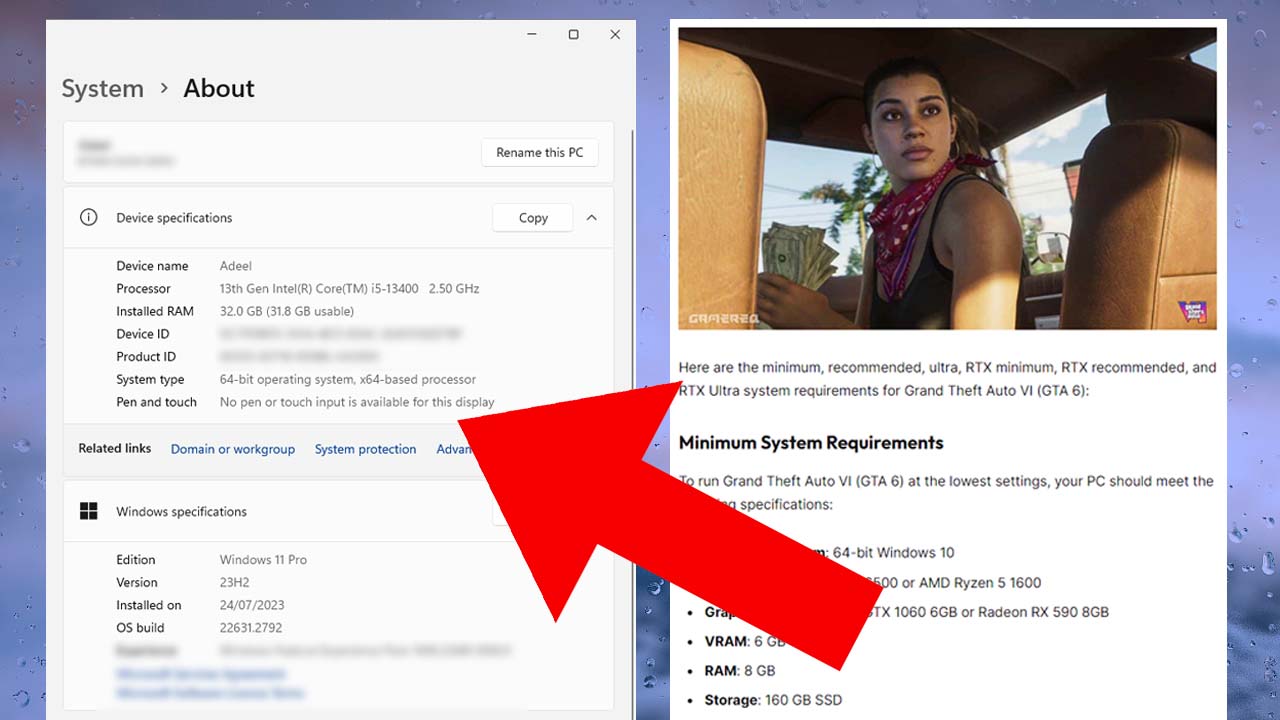Copy the device specifications
This screenshot has height=720, width=1280.
tap(533, 217)
